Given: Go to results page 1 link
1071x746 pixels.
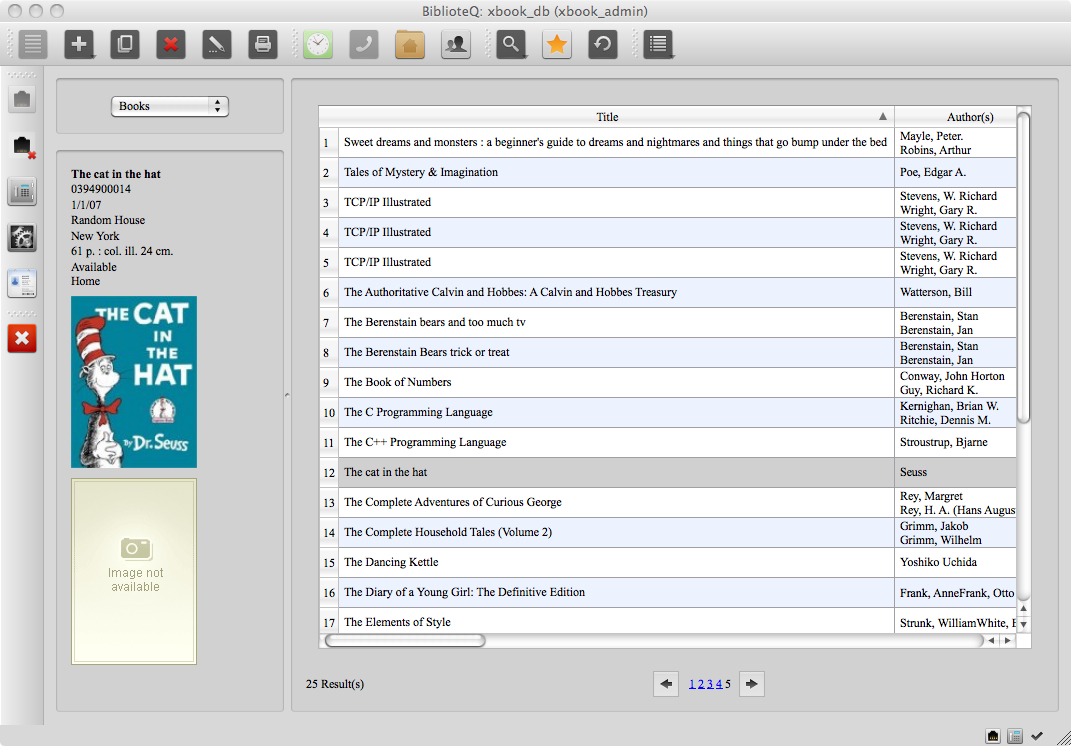Looking at the screenshot, I should tap(692, 684).
